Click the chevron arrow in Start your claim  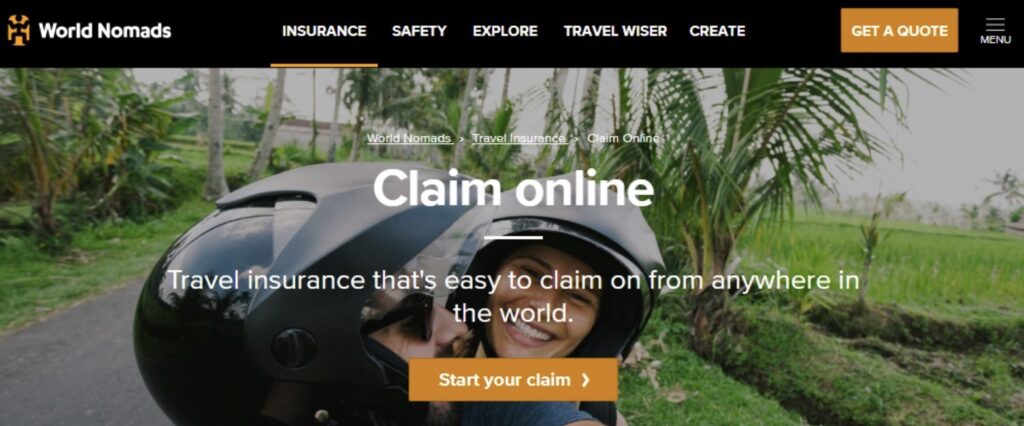585,380
